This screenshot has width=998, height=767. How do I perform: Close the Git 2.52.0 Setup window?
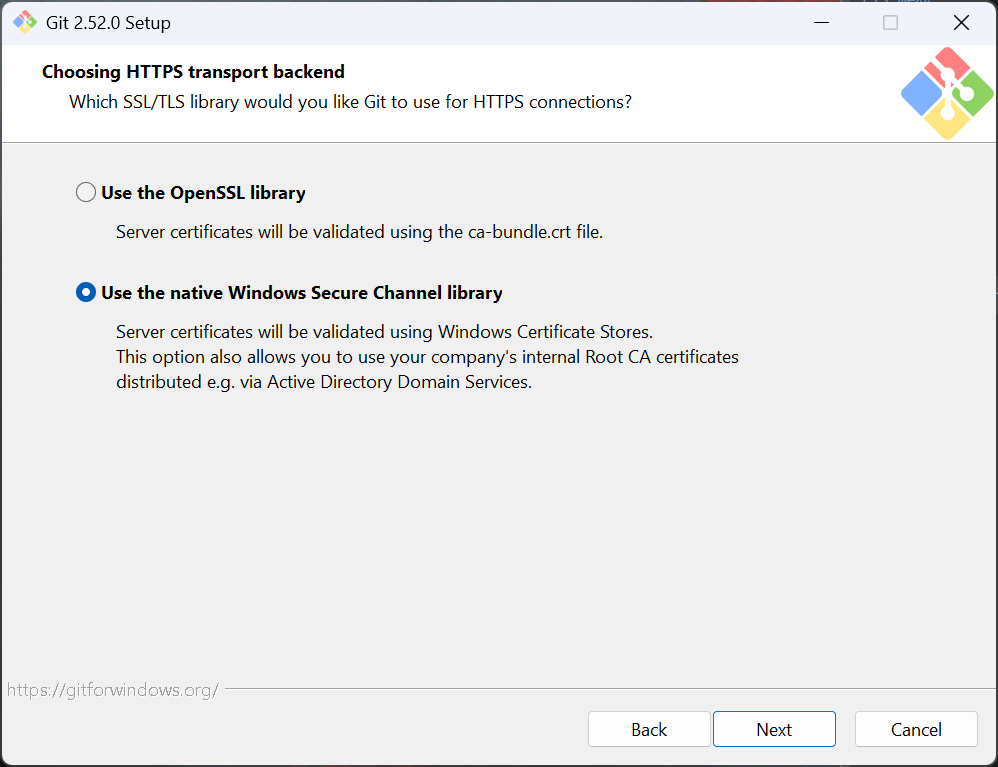[x=961, y=22]
